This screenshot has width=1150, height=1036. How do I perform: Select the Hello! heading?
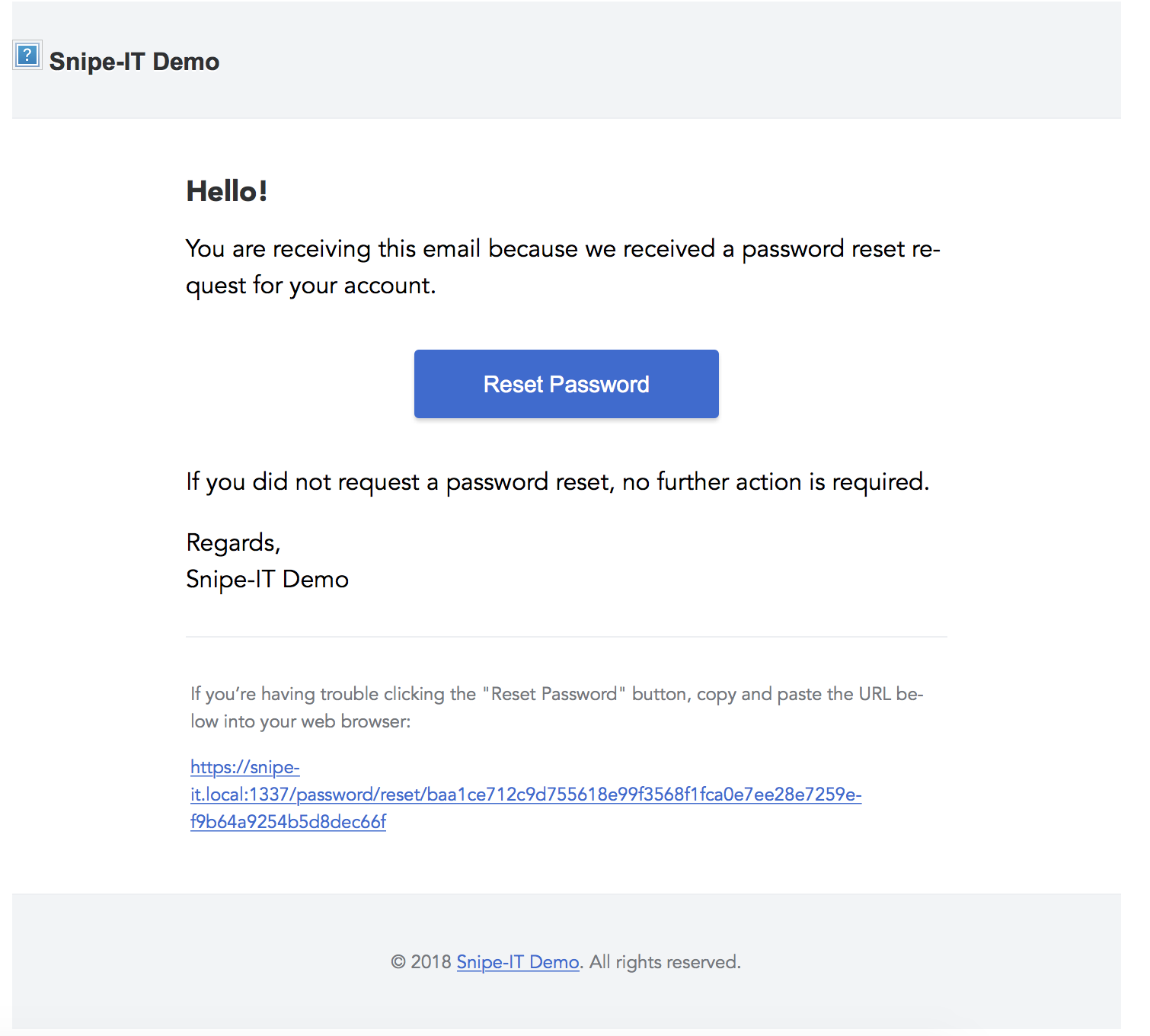pos(226,190)
